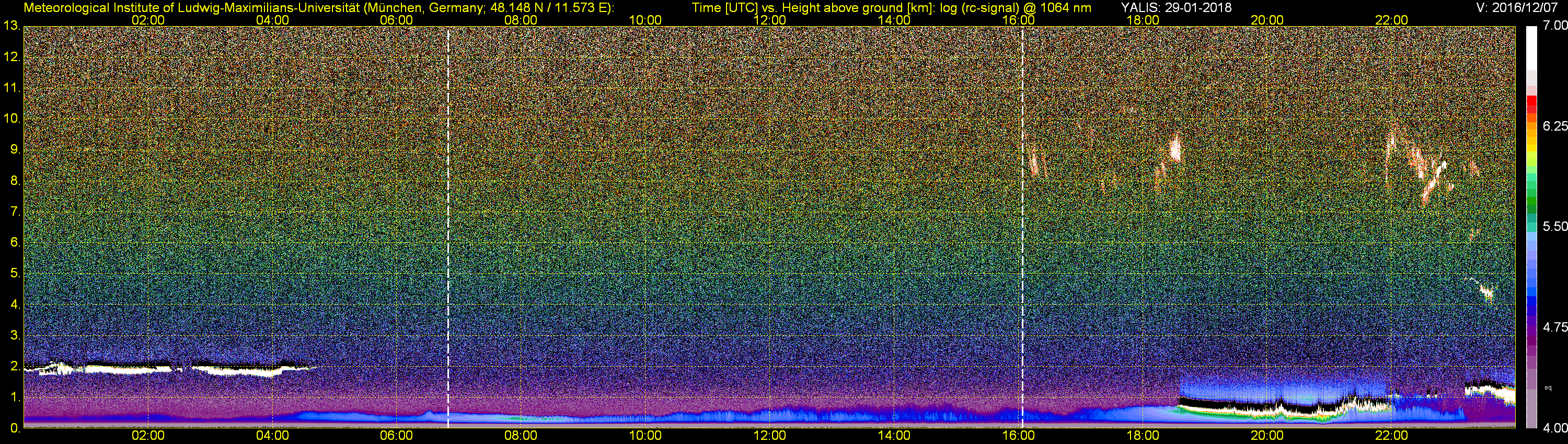Select the 20:00 label on the top time axis
This screenshot has height=444, width=1568.
(1267, 19)
